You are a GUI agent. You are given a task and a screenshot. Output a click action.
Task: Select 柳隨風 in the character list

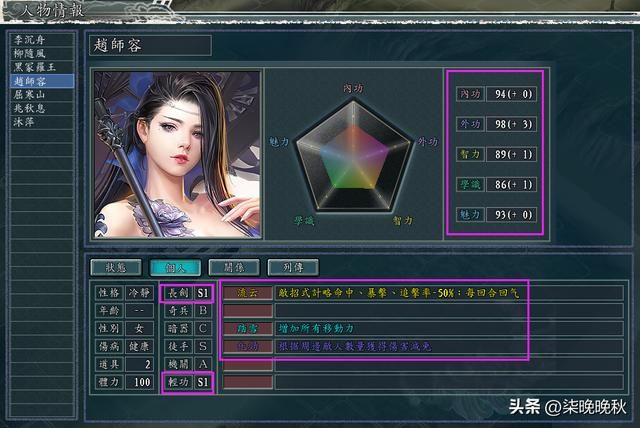pos(42,53)
